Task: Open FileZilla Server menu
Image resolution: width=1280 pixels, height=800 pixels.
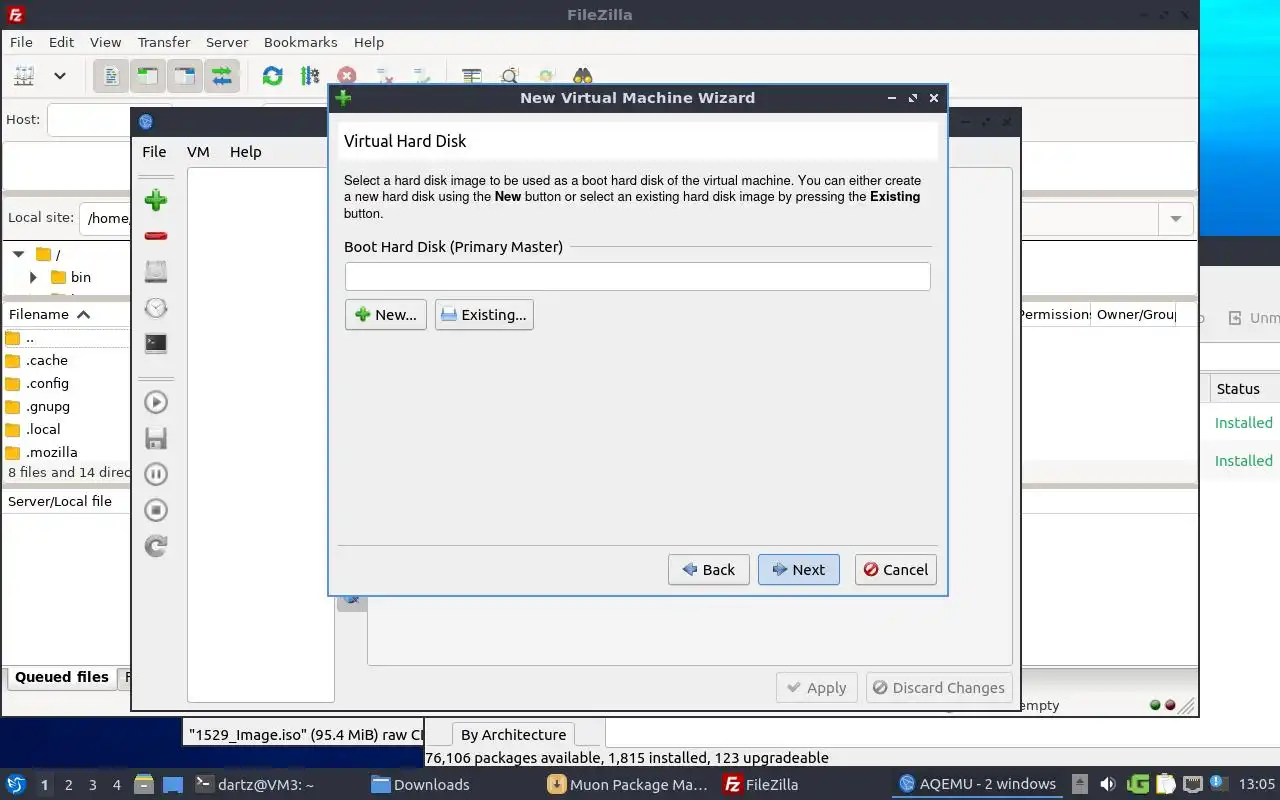Action: [x=227, y=42]
